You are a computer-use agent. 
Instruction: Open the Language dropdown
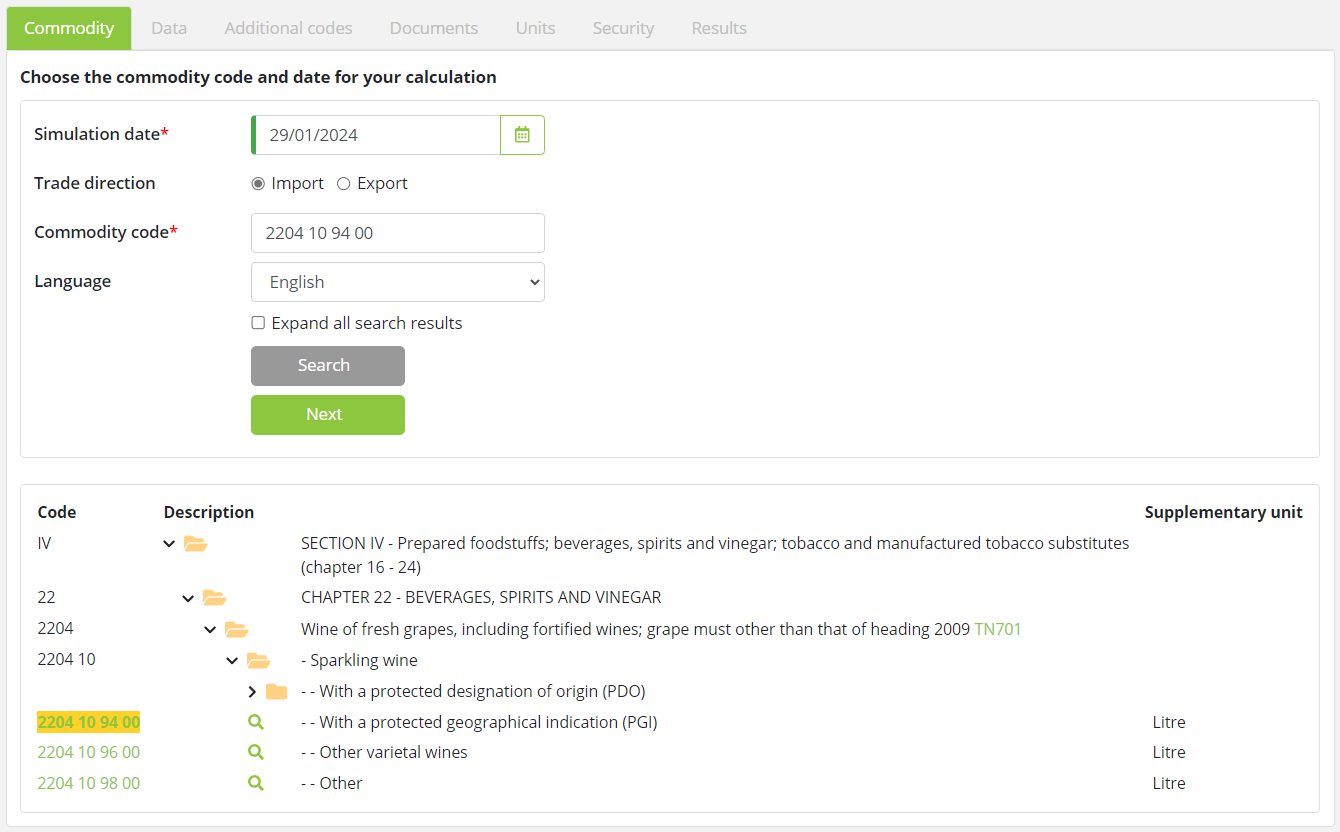397,282
